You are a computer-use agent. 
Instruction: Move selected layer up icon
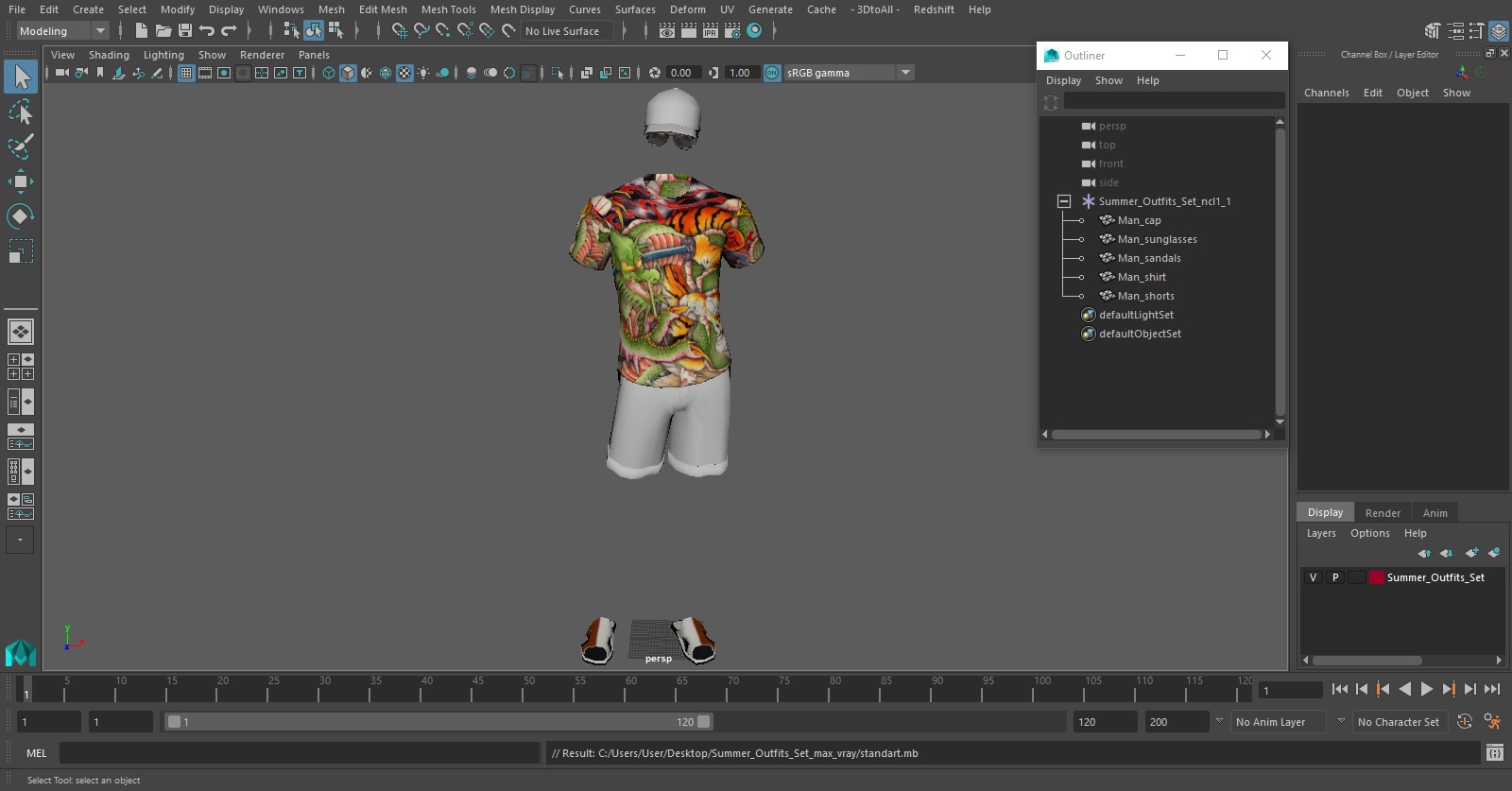(1424, 553)
